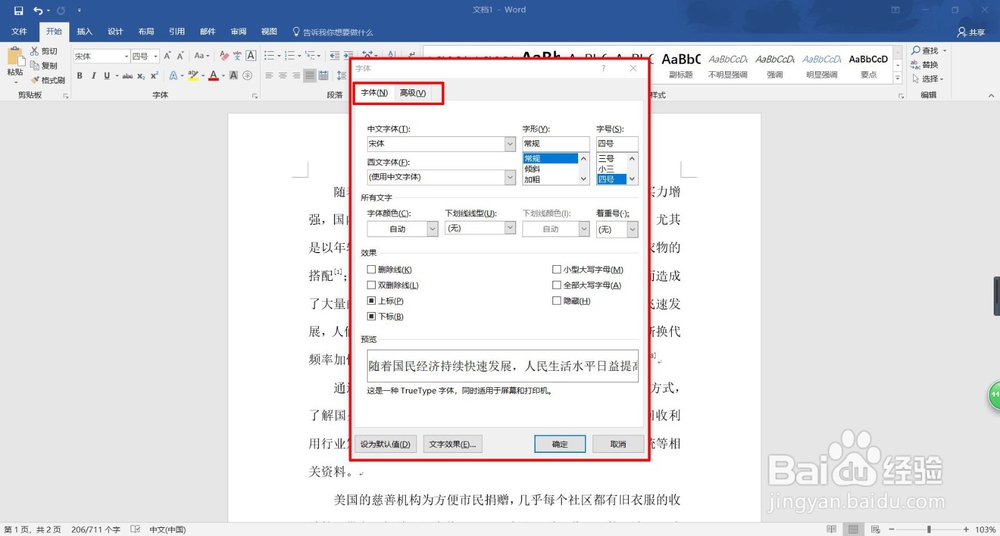Viewport: 1000px width, 536px height.
Task: Select 倾斜 in the 字形 style list
Action: 532,169
